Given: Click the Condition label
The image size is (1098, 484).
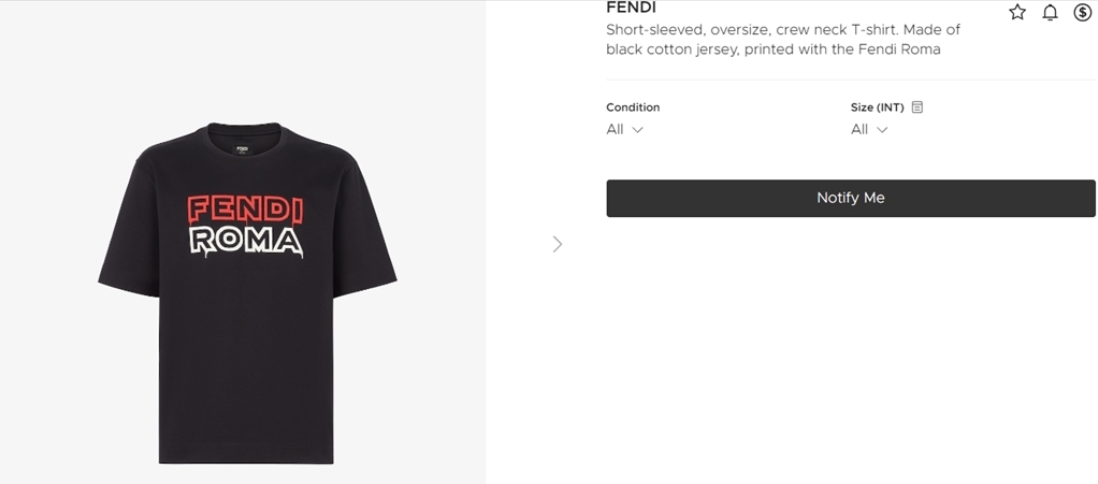Looking at the screenshot, I should [633, 107].
